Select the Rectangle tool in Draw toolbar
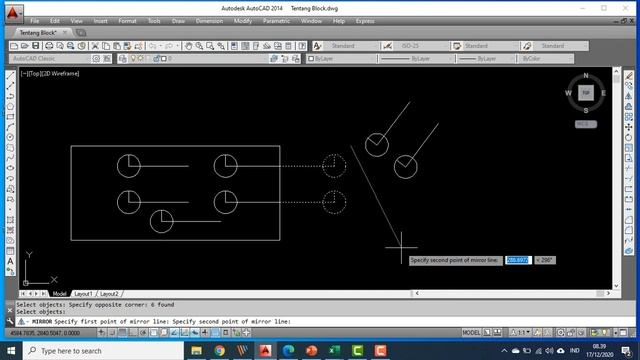Viewport: 640px width, 360px height. (10, 117)
